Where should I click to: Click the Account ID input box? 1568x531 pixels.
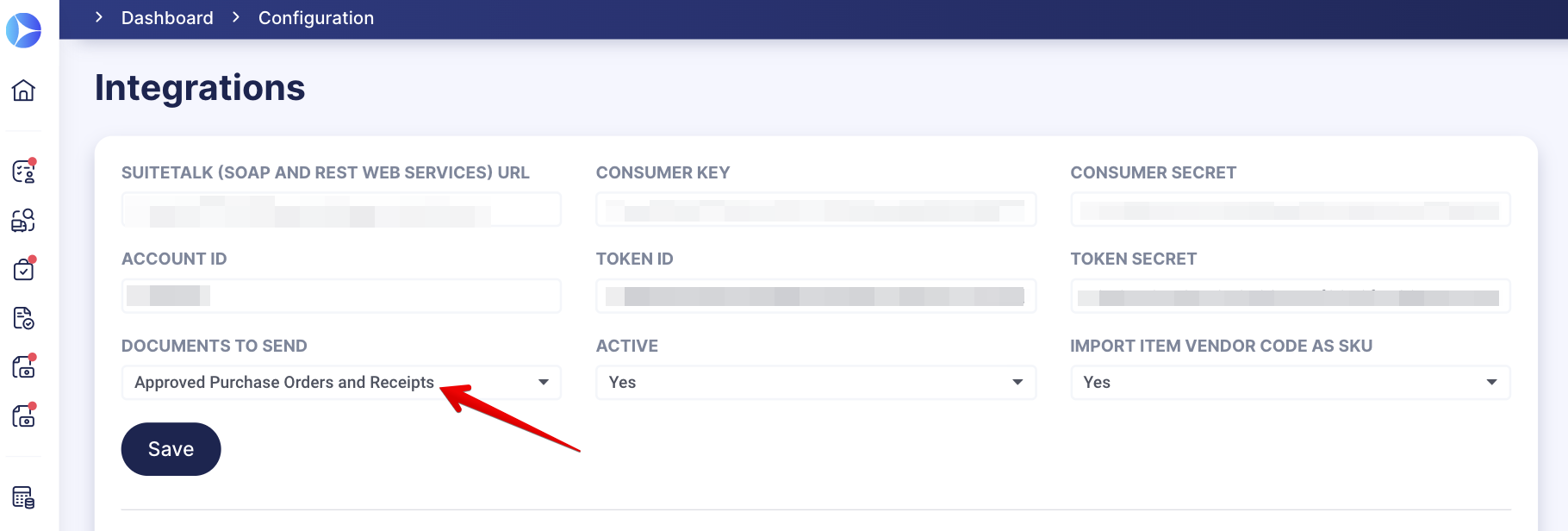coord(341,297)
